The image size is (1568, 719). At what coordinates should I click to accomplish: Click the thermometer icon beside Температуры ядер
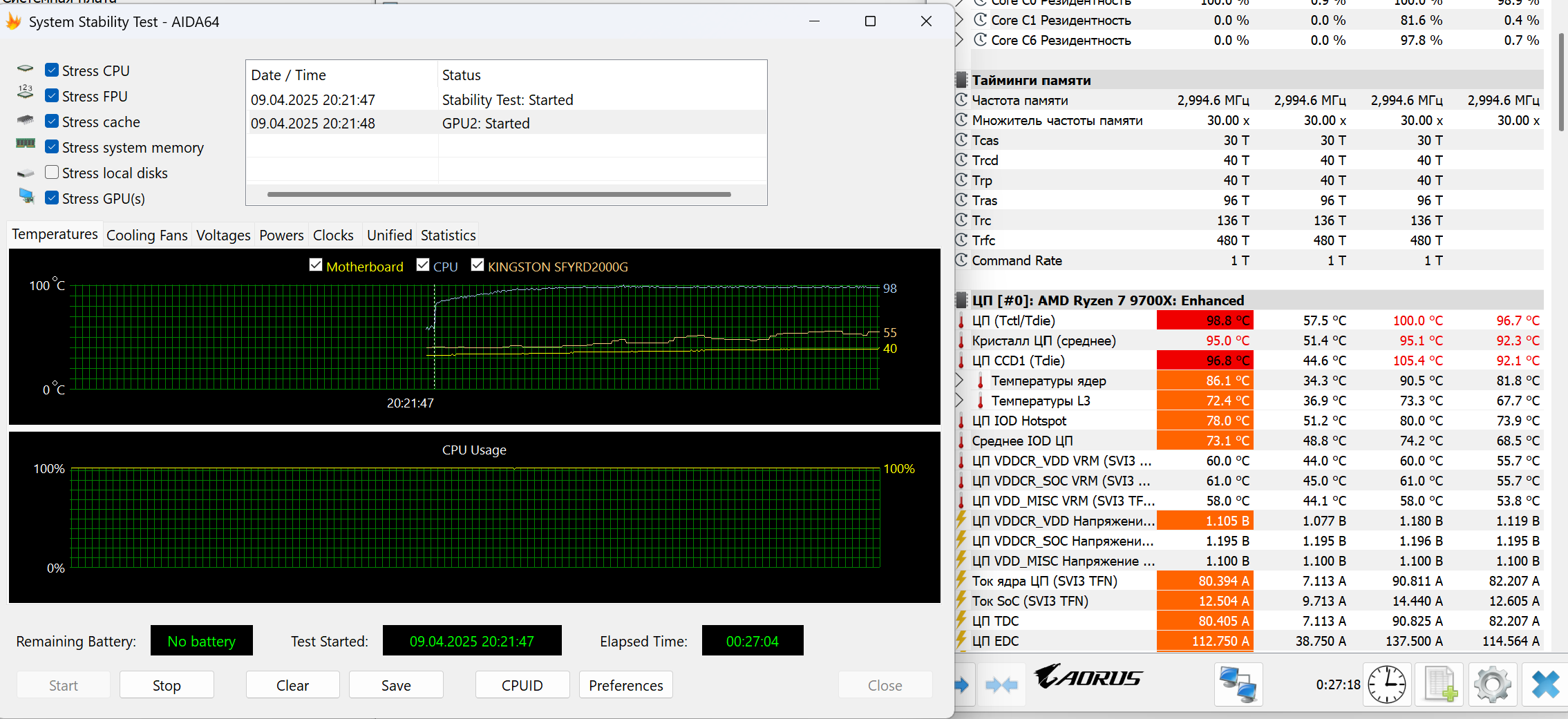[x=981, y=381]
